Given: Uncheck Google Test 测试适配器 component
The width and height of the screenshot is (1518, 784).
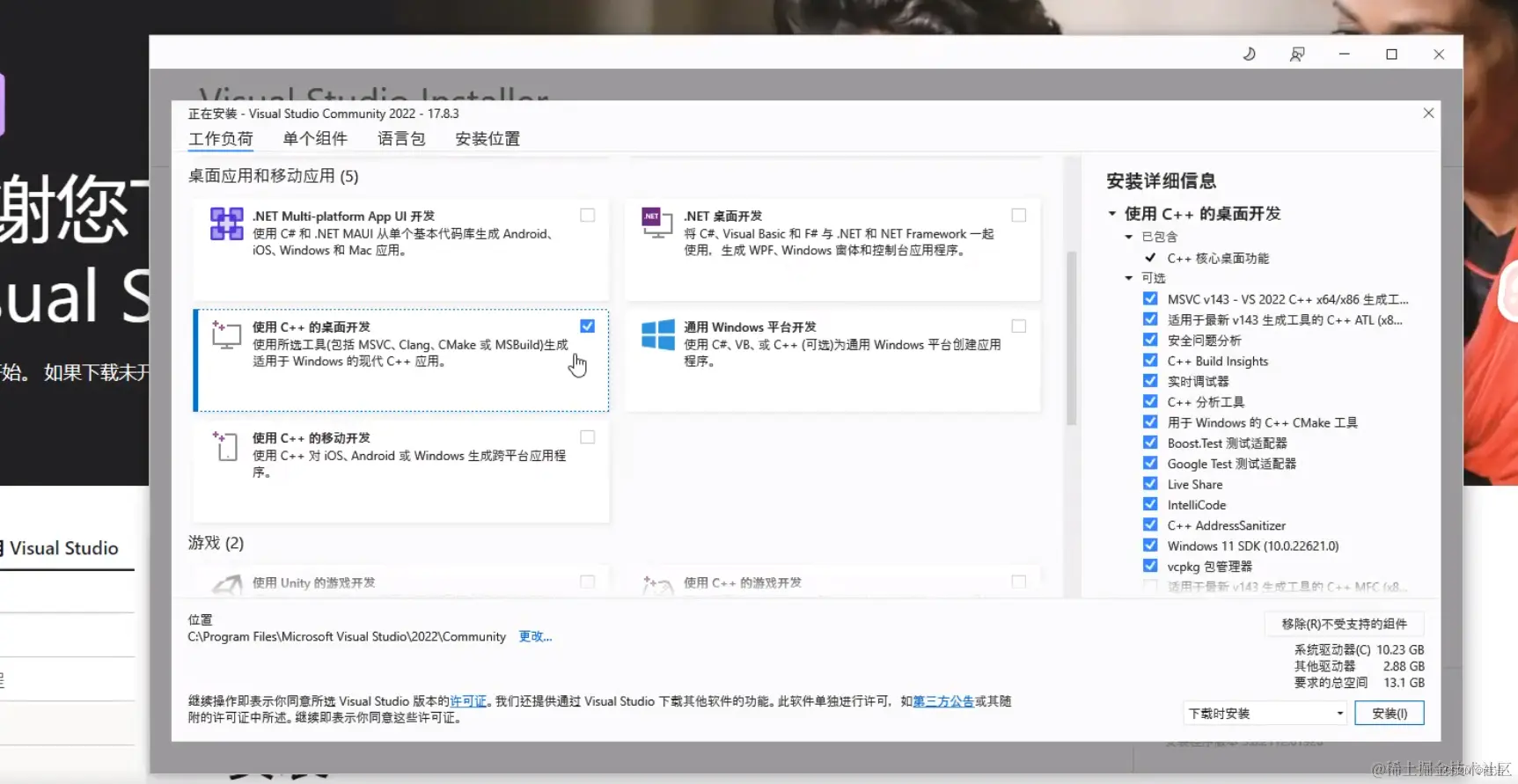Looking at the screenshot, I should [1149, 463].
